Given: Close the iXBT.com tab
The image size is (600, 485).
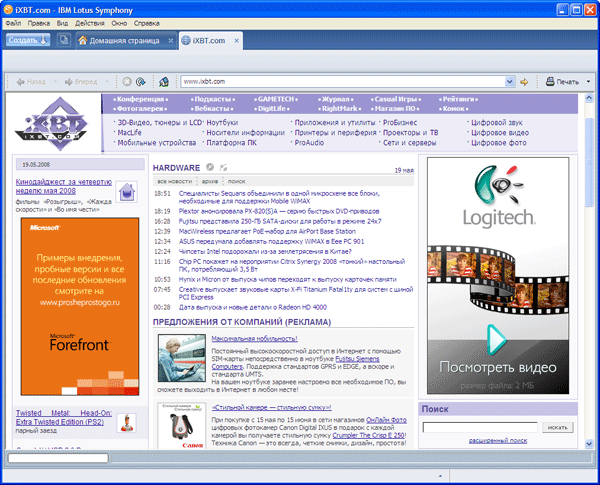Looking at the screenshot, I should (236, 41).
